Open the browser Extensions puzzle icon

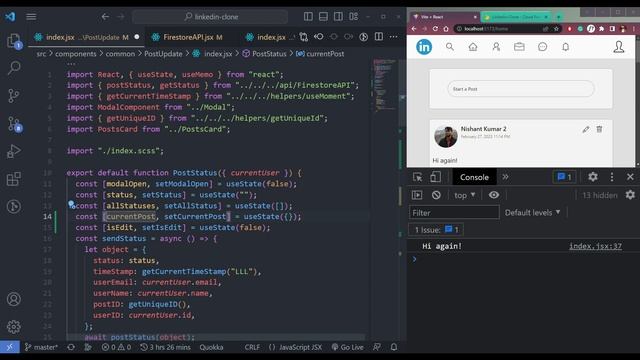601,29
